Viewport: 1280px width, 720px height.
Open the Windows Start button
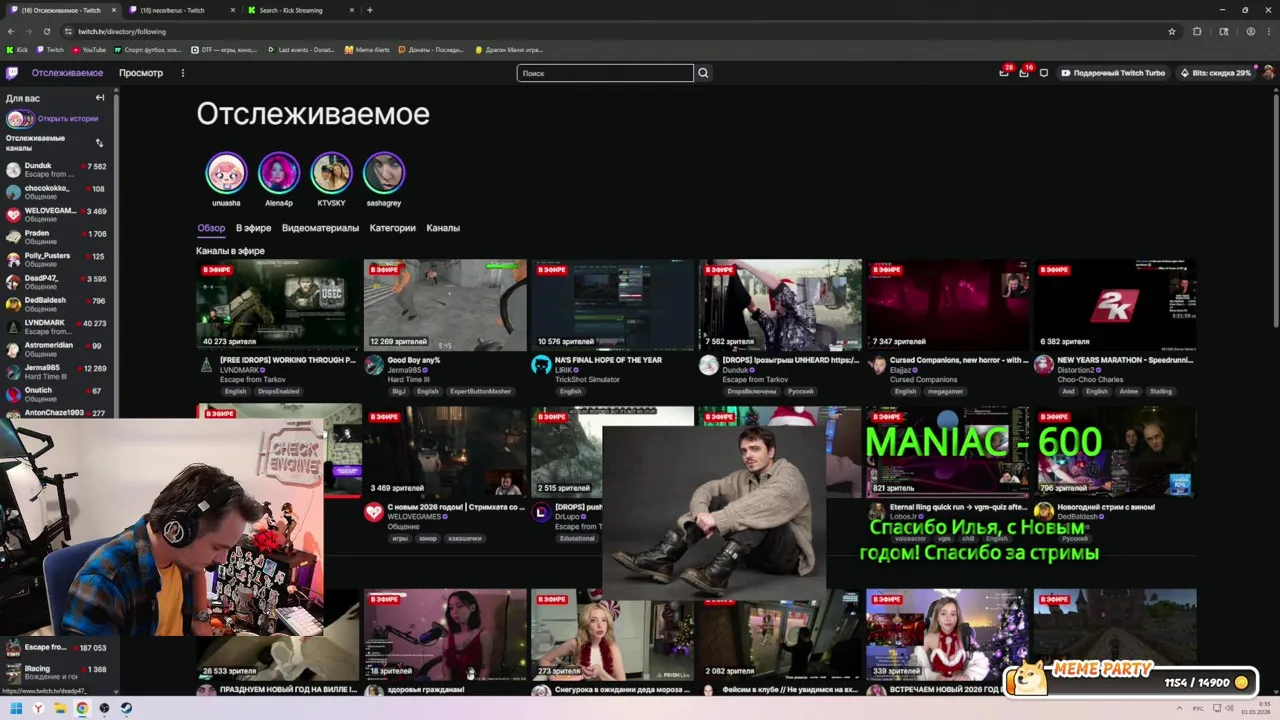click(x=16, y=708)
